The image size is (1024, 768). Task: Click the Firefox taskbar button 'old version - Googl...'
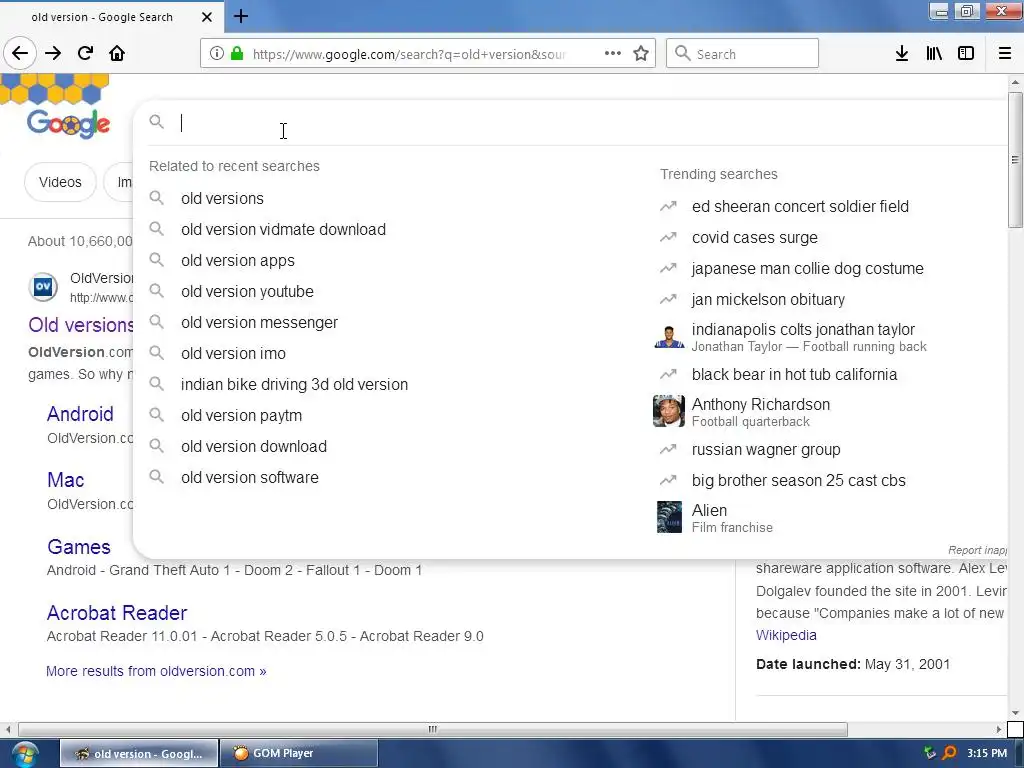tap(139, 753)
